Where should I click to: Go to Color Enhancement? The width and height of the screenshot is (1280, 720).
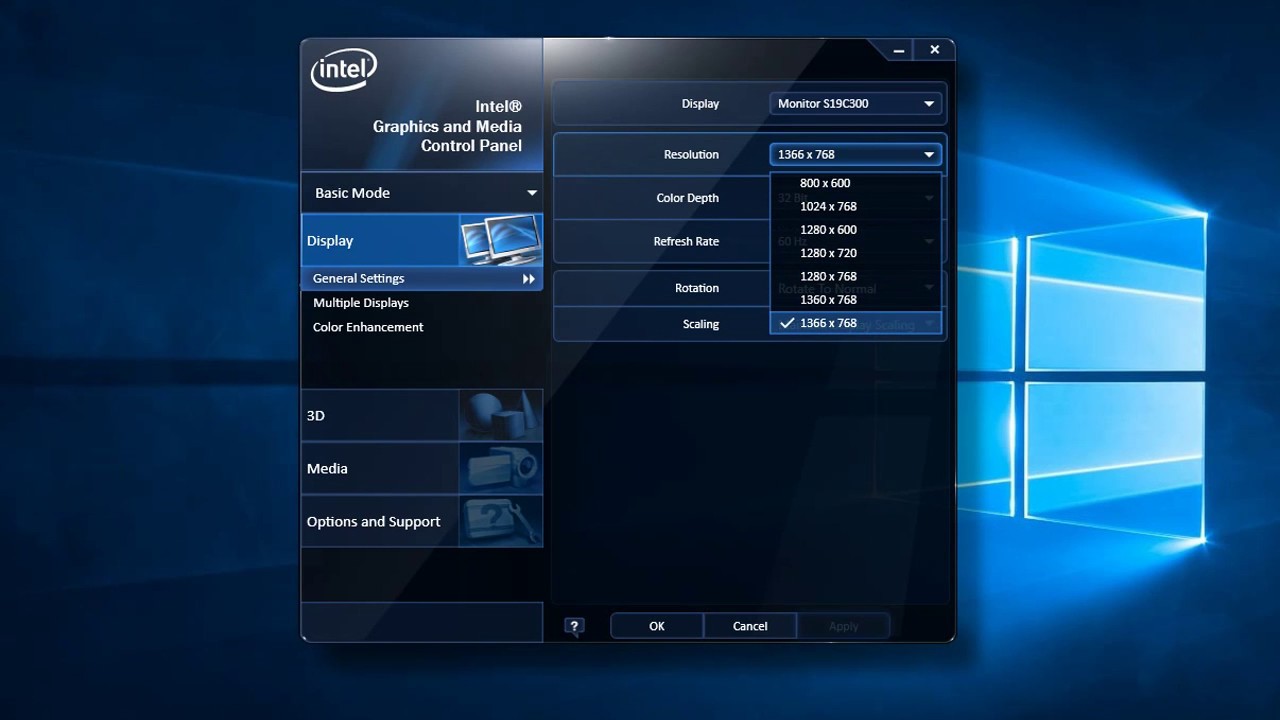pos(368,327)
